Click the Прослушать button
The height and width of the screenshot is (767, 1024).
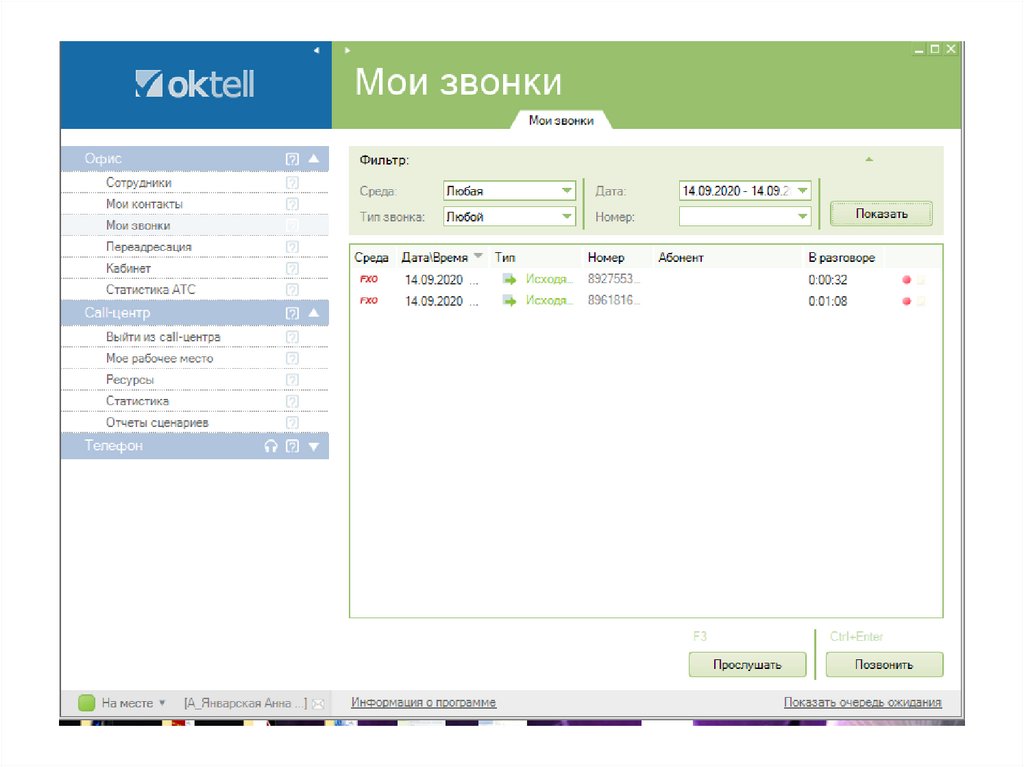tap(747, 664)
